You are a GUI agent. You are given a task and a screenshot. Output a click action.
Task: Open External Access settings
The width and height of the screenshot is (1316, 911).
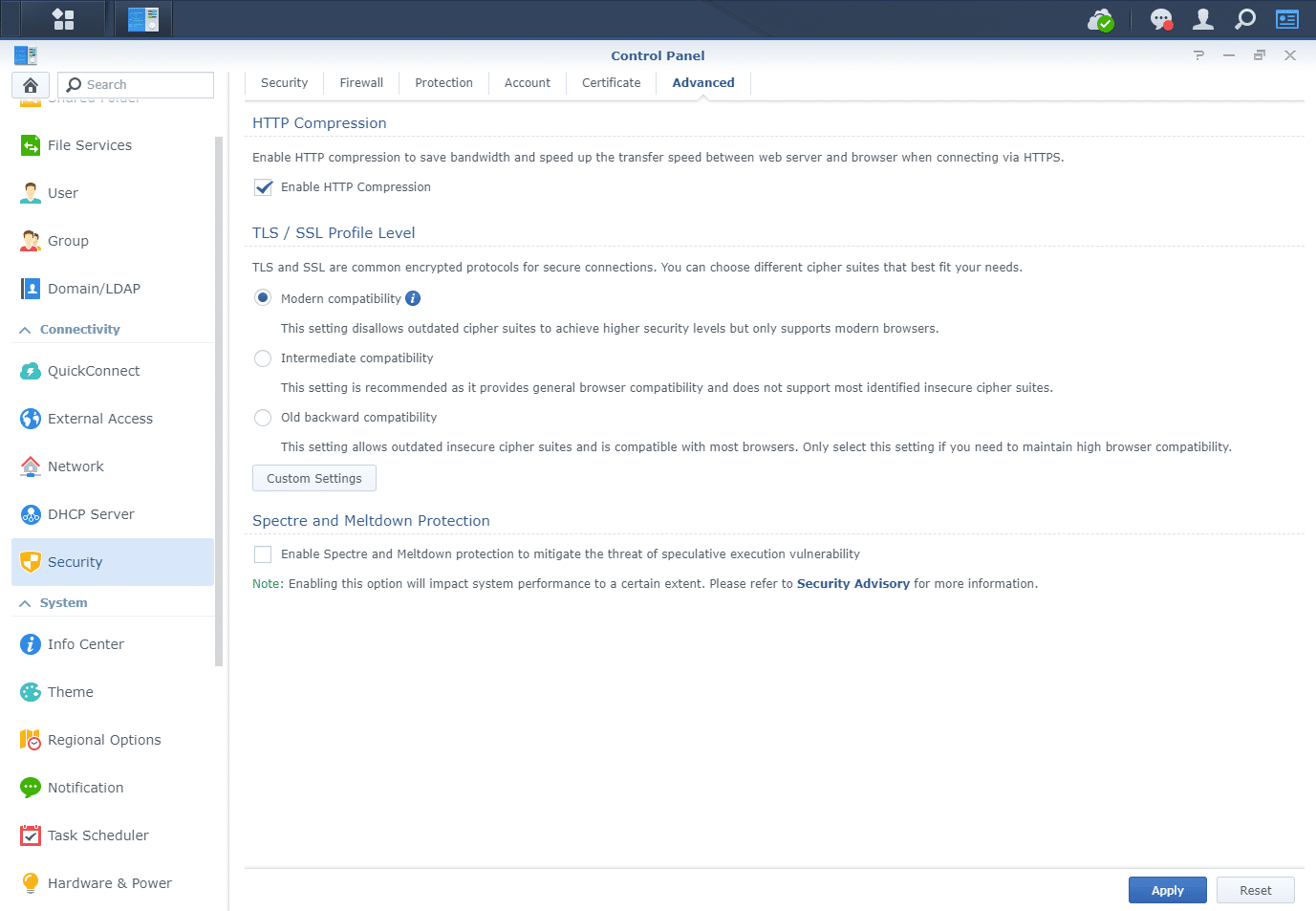[x=113, y=419]
